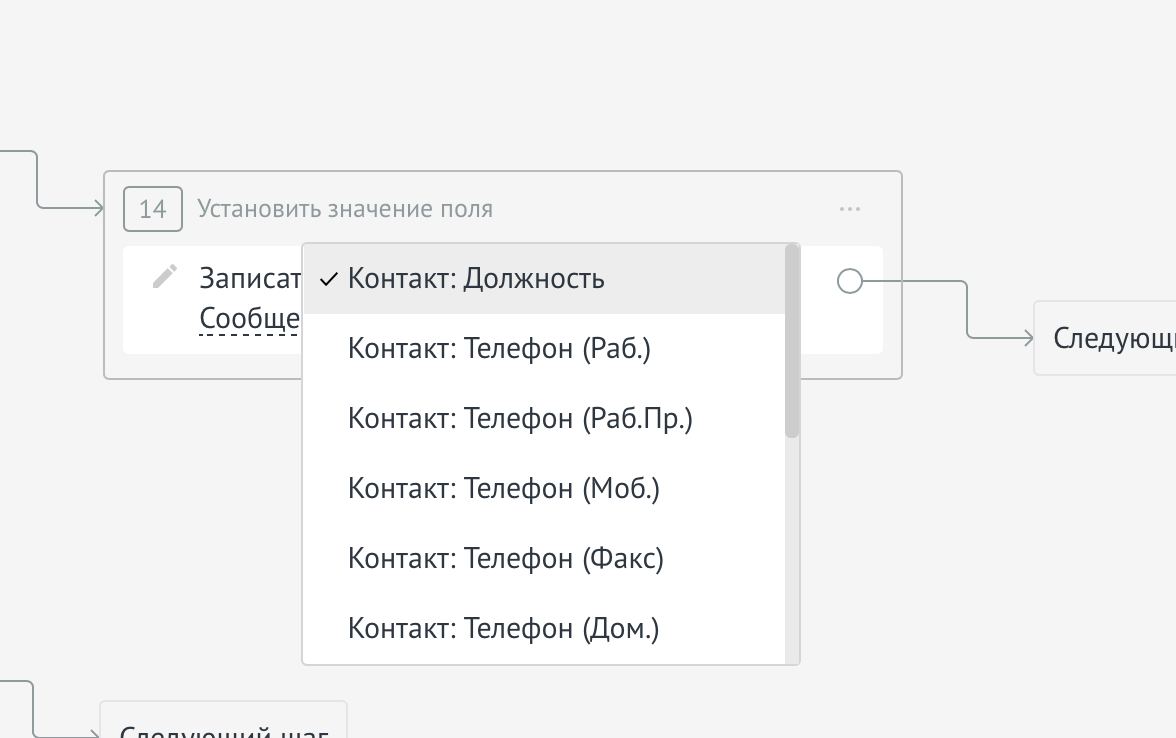The width and height of the screenshot is (1176, 738).
Task: Click the step number badge 14
Action: pos(153,209)
